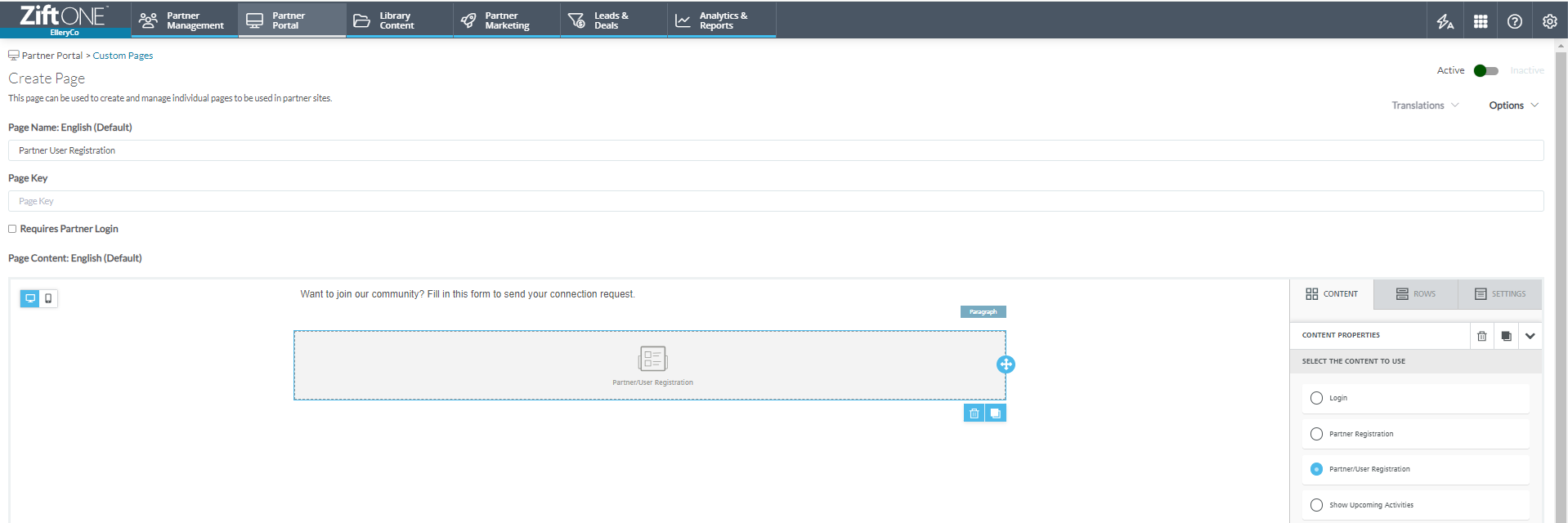Open the help question mark icon
This screenshot has height=523, width=1568.
click(x=1515, y=21)
